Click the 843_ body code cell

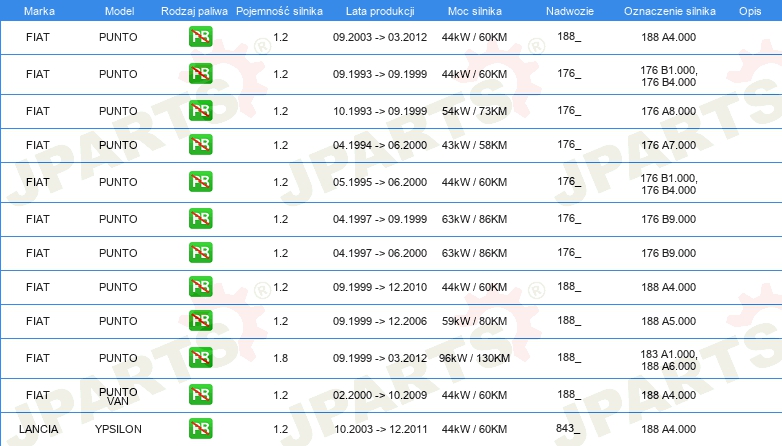[x=568, y=428]
